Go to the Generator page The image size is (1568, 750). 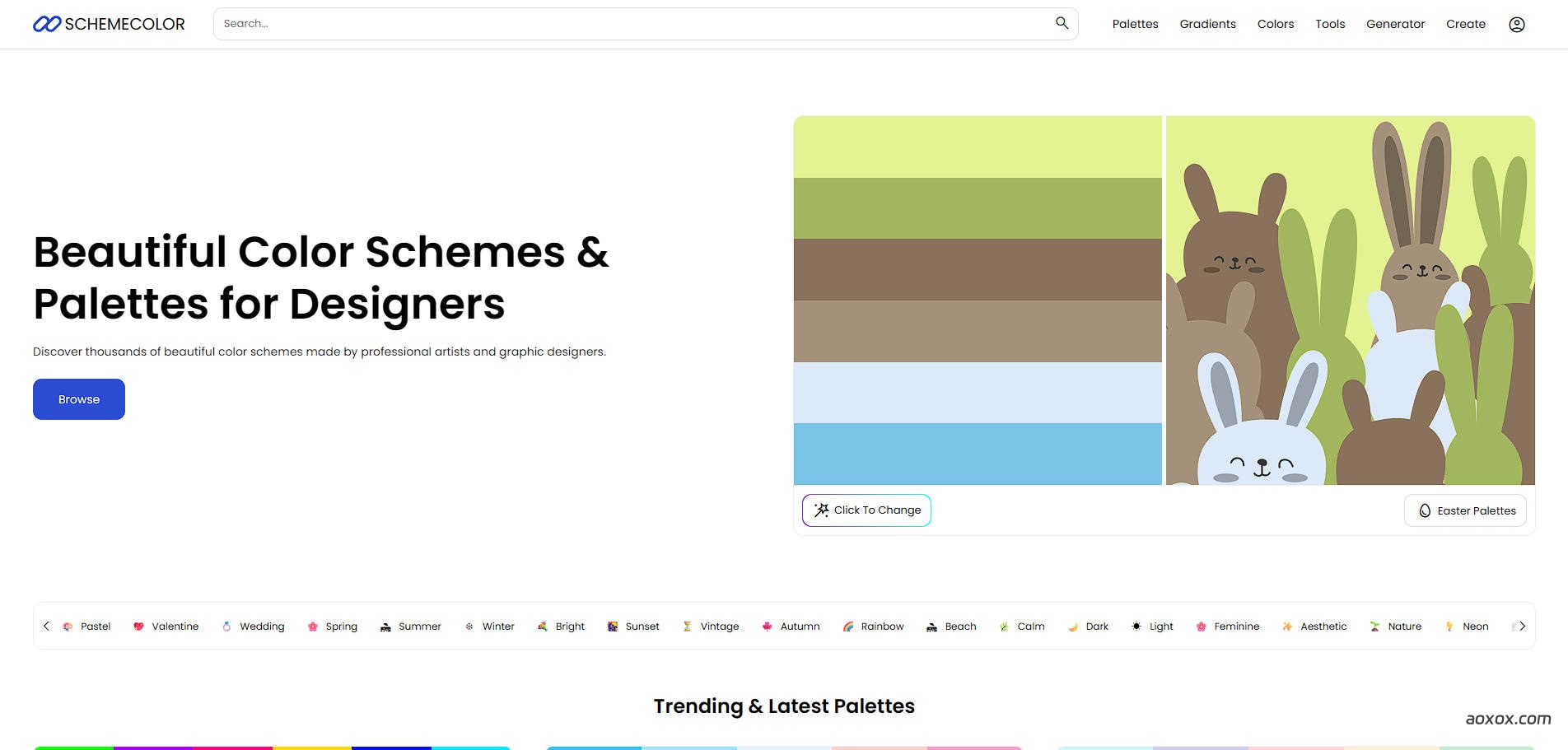coord(1395,24)
